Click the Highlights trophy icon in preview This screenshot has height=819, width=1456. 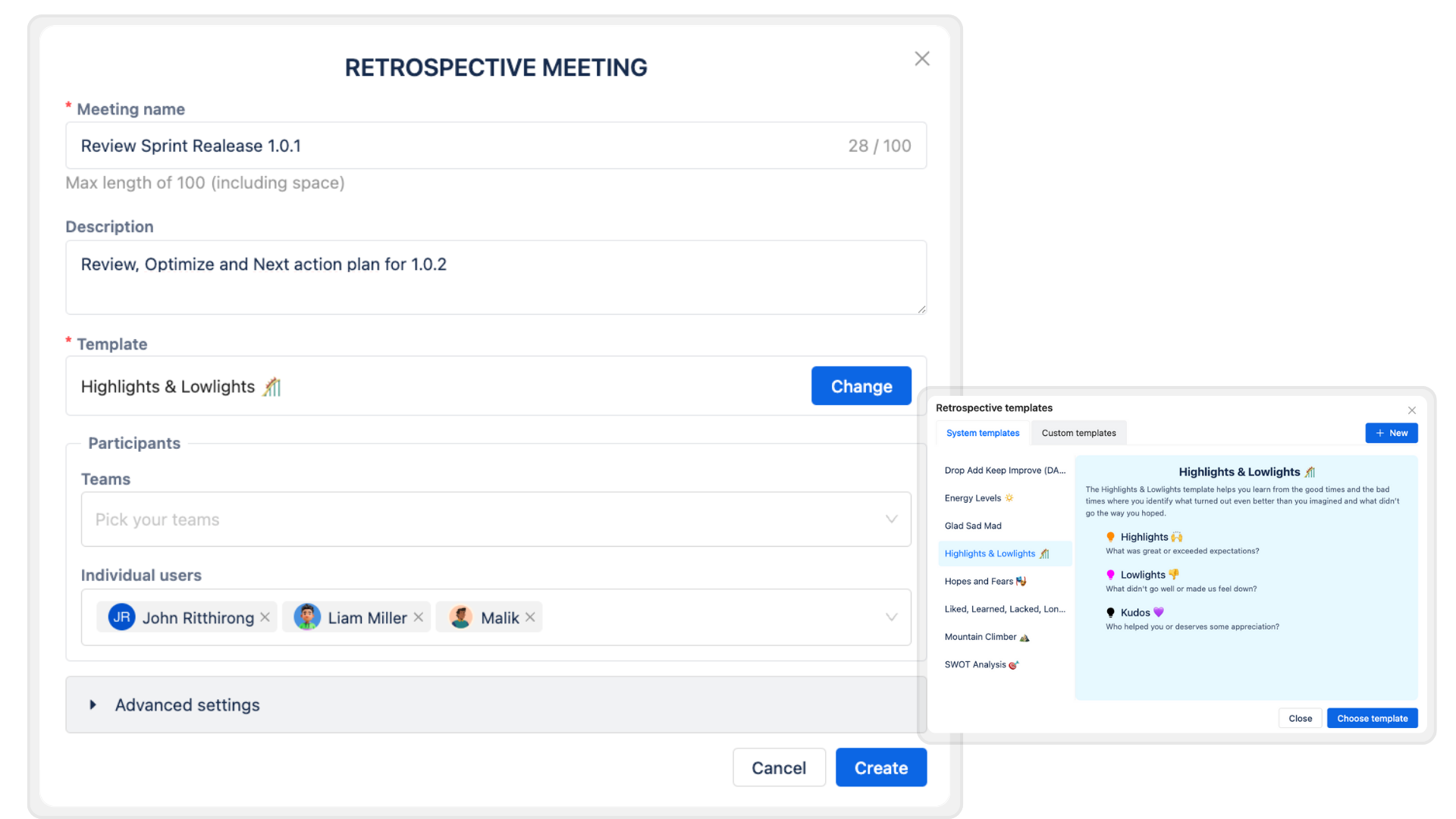coord(1176,537)
